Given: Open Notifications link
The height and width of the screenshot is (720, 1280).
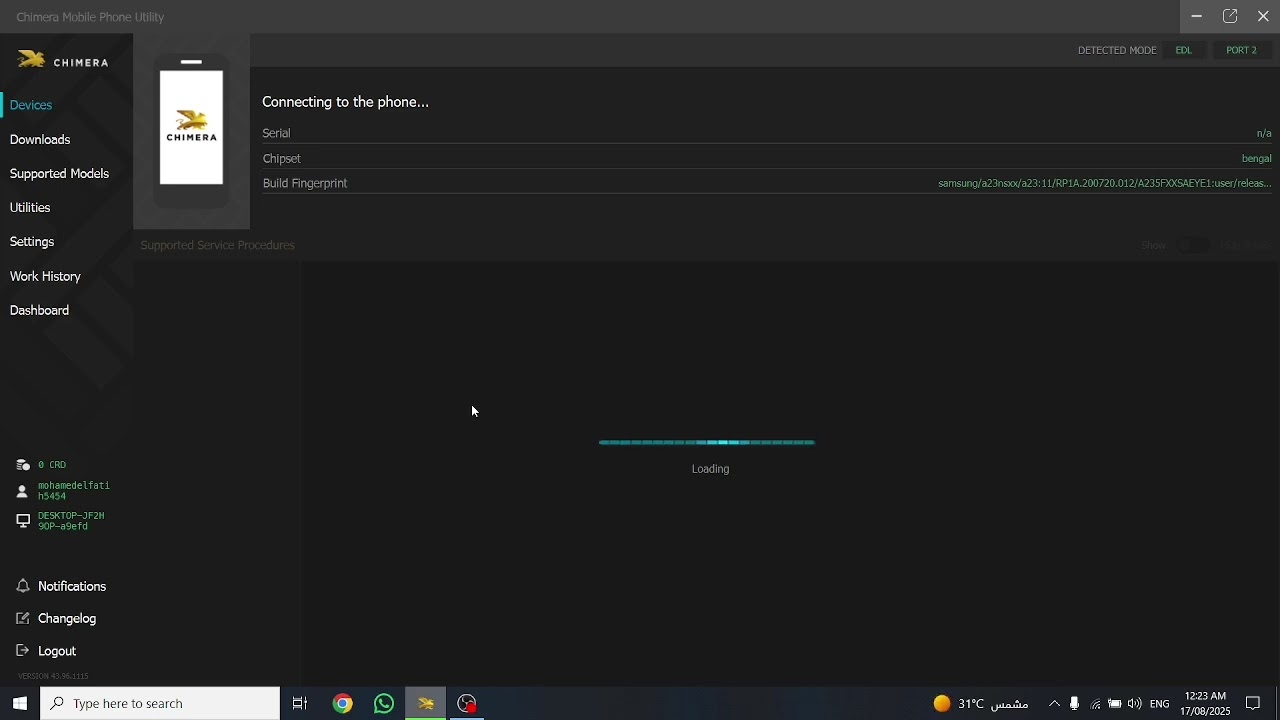Looking at the screenshot, I should pos(72,587).
